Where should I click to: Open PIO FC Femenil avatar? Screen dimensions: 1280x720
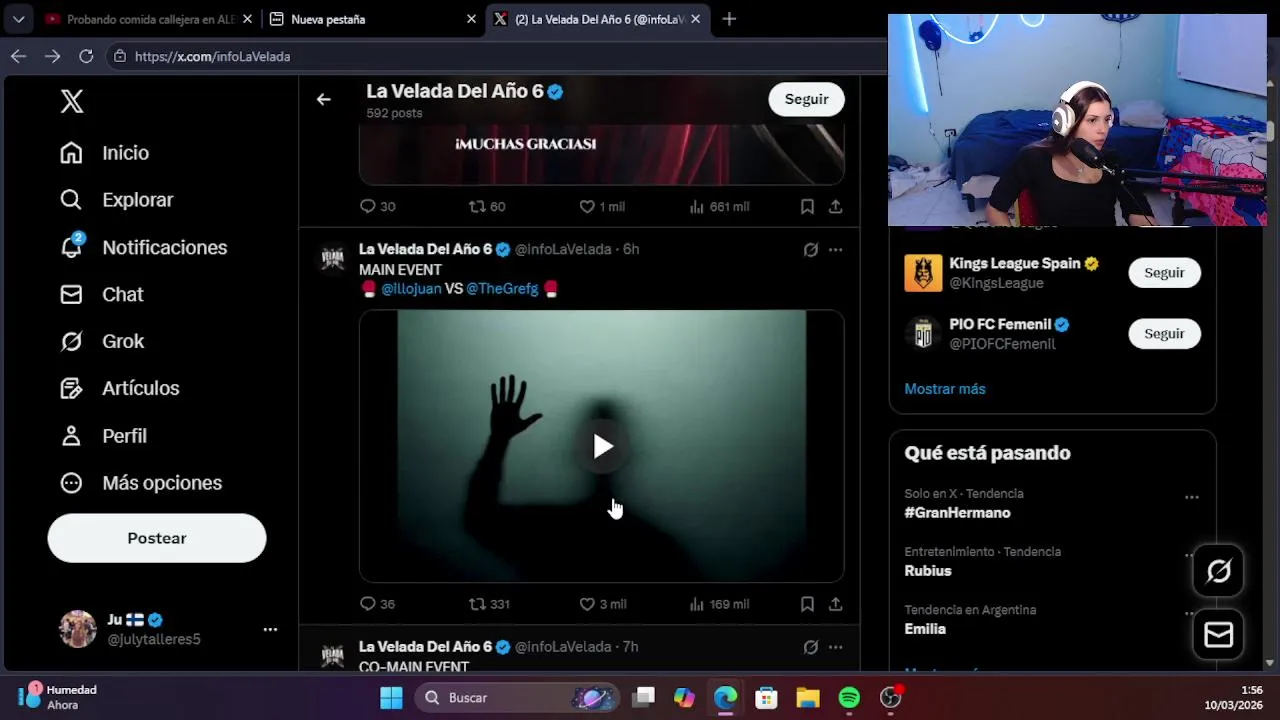click(x=923, y=334)
